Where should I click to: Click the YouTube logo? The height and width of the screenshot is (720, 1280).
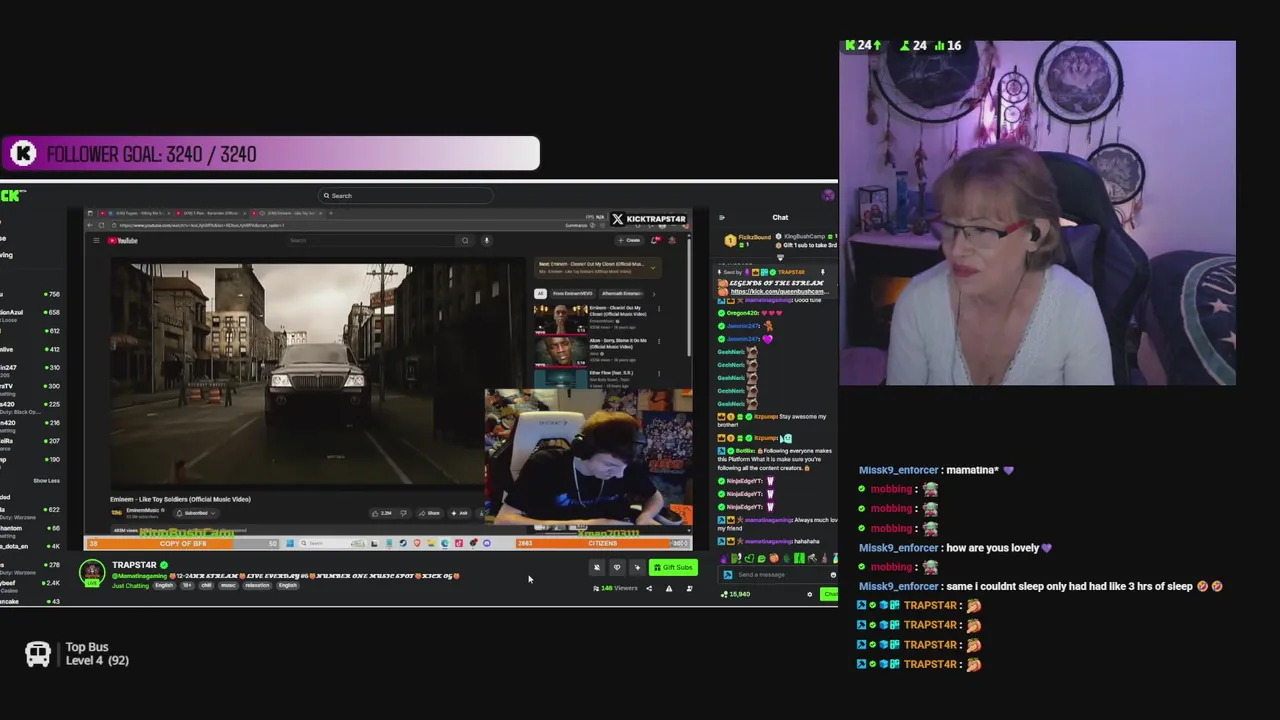tap(123, 240)
